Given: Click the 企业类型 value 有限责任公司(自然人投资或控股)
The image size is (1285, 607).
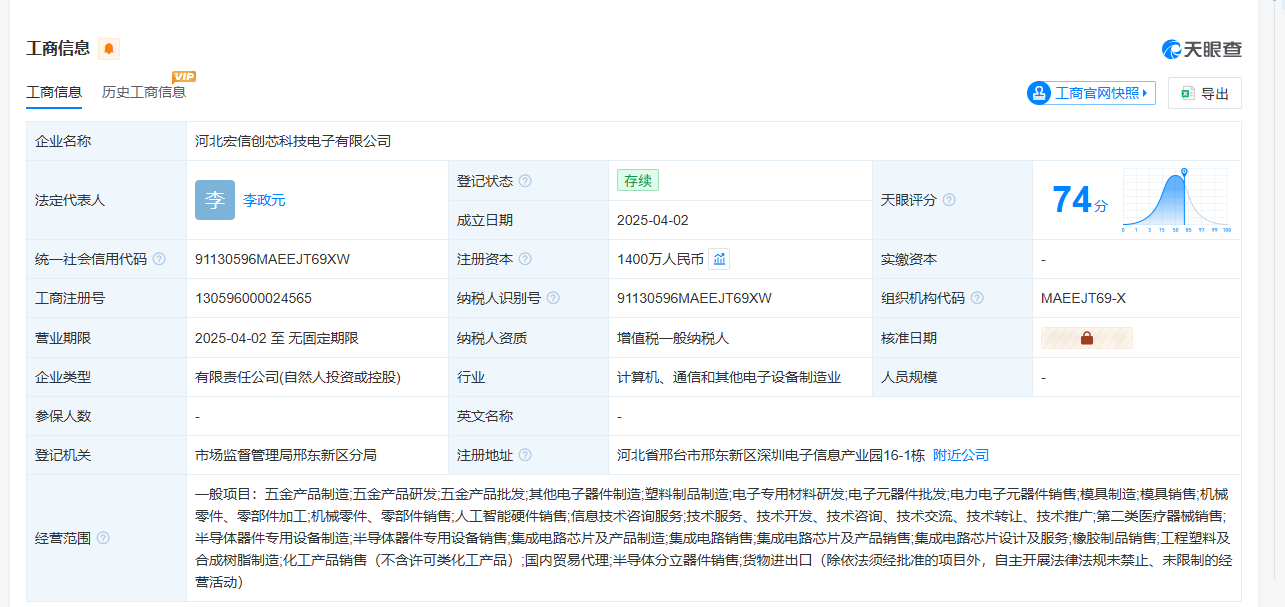Looking at the screenshot, I should (298, 377).
